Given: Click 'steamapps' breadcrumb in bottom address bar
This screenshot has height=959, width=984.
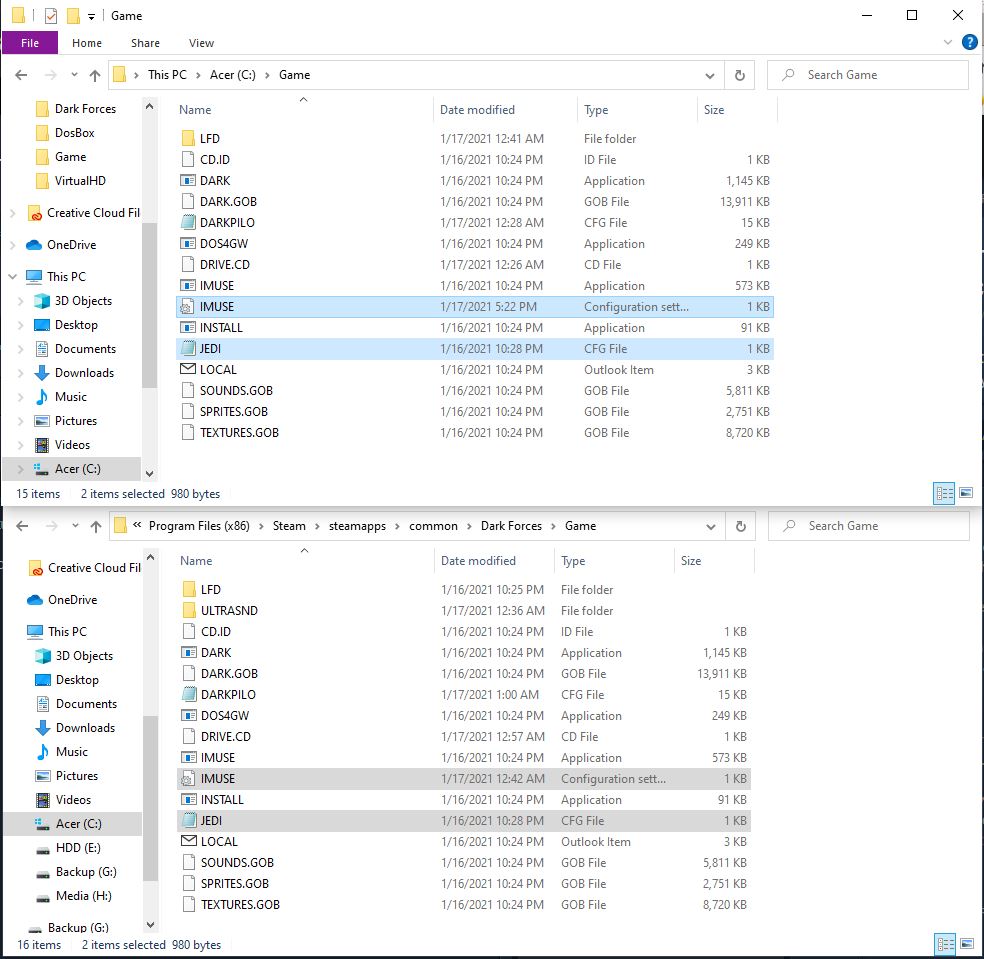Looking at the screenshot, I should point(357,526).
